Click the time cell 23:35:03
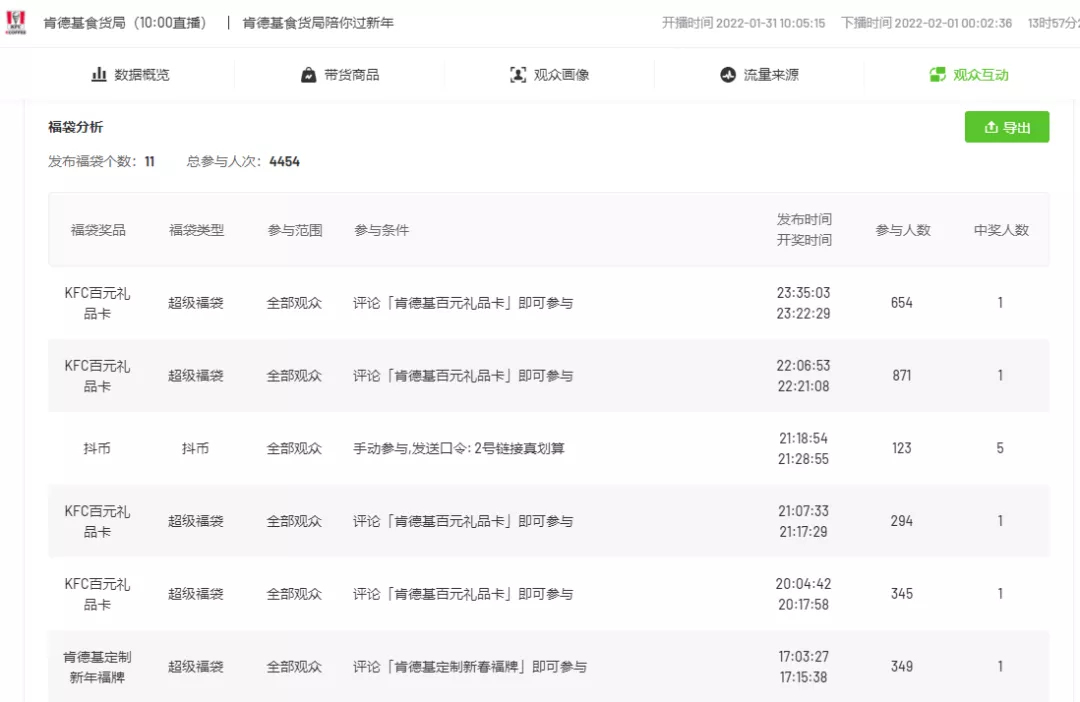This screenshot has width=1080, height=702. (x=803, y=293)
